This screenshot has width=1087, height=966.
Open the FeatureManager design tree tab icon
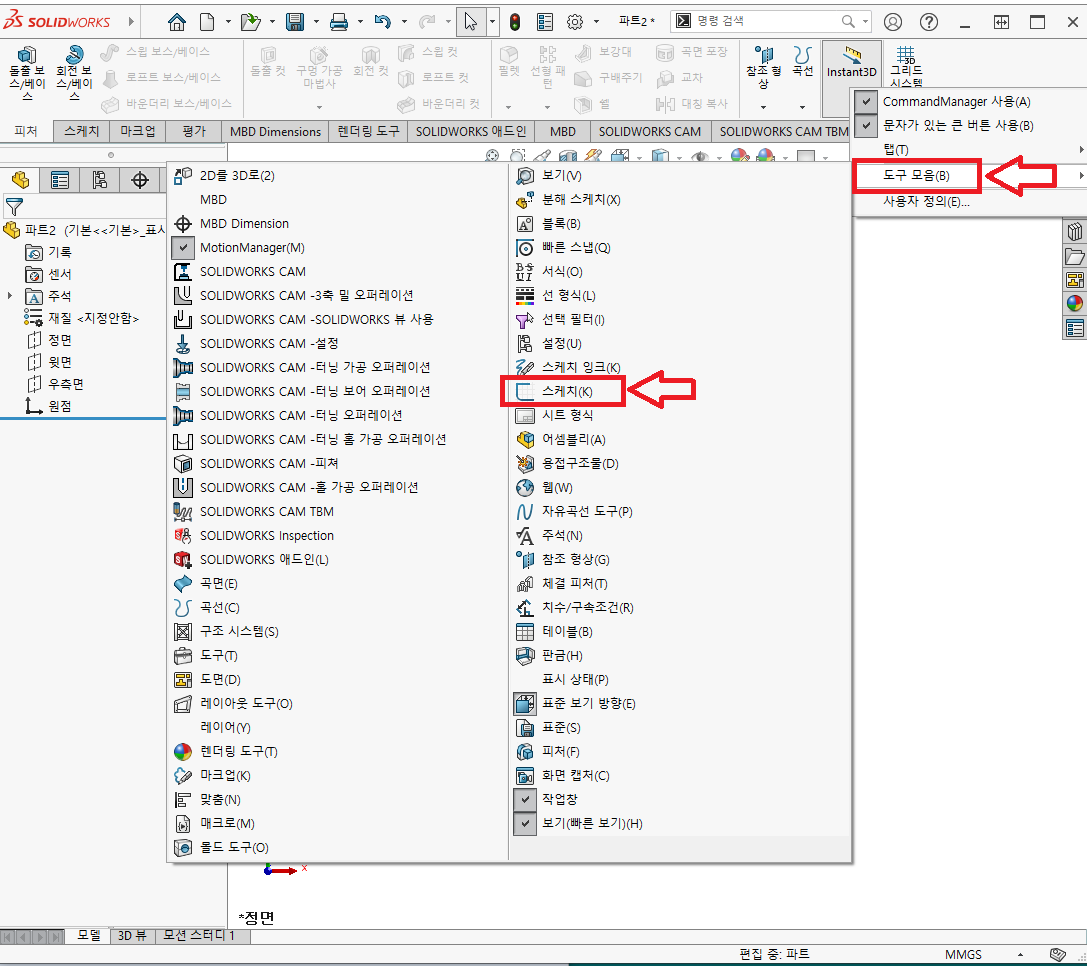[x=21, y=181]
